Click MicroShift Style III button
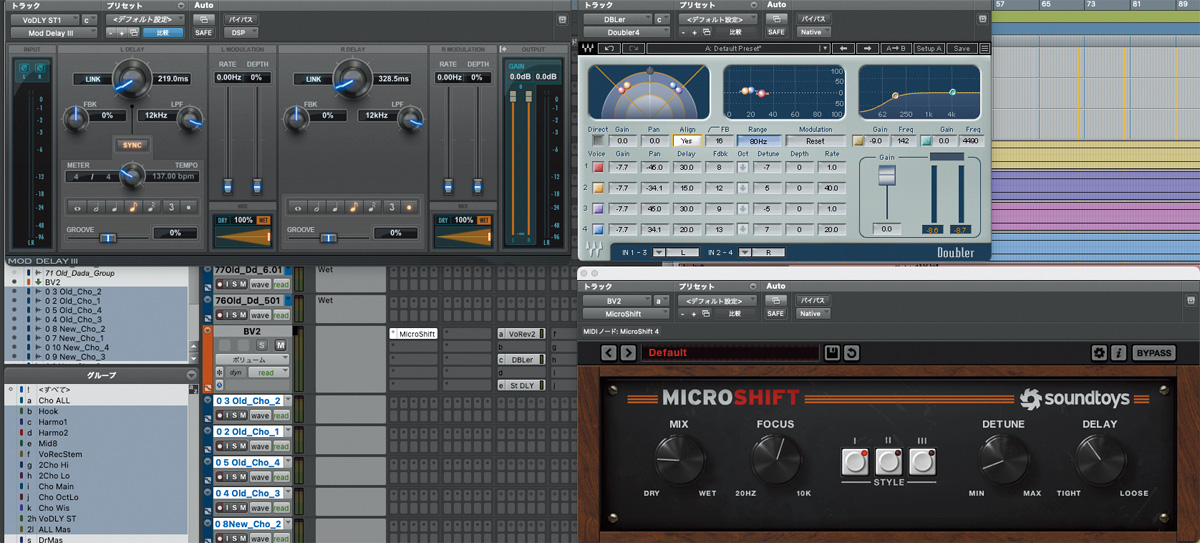The height and width of the screenshot is (543, 1200). (923, 461)
